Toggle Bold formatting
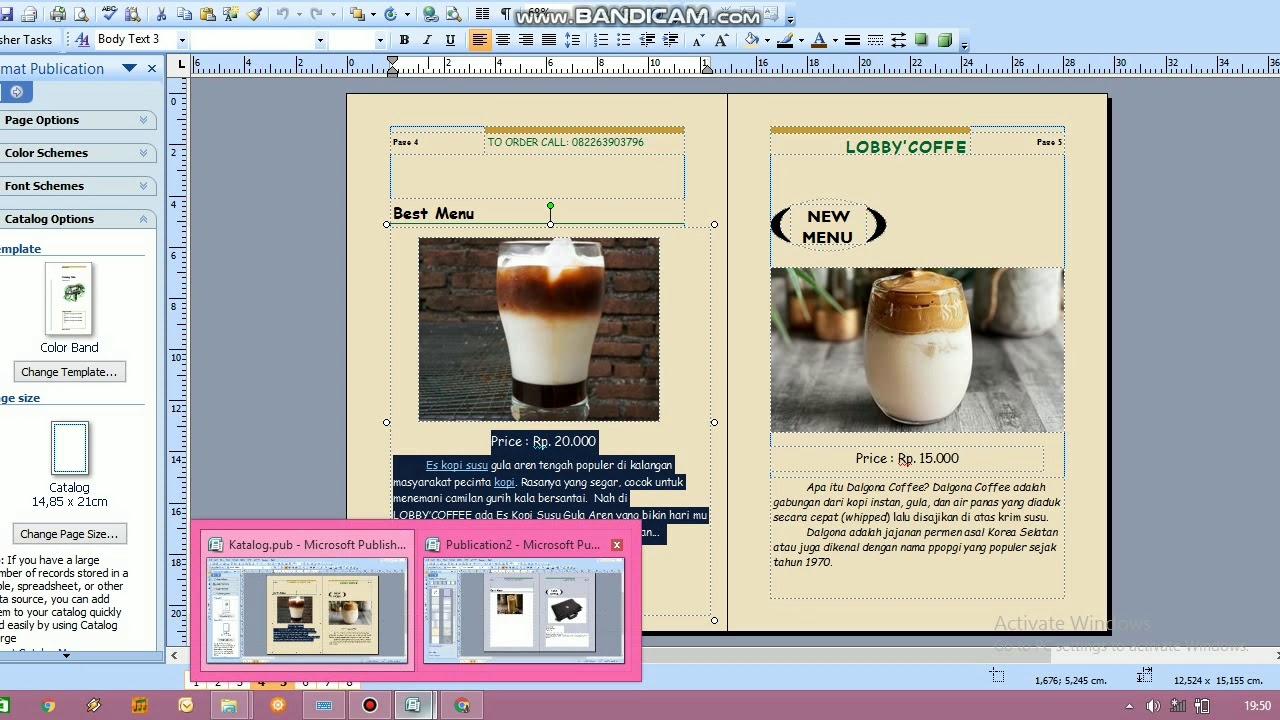This screenshot has height=720, width=1280. tap(404, 40)
